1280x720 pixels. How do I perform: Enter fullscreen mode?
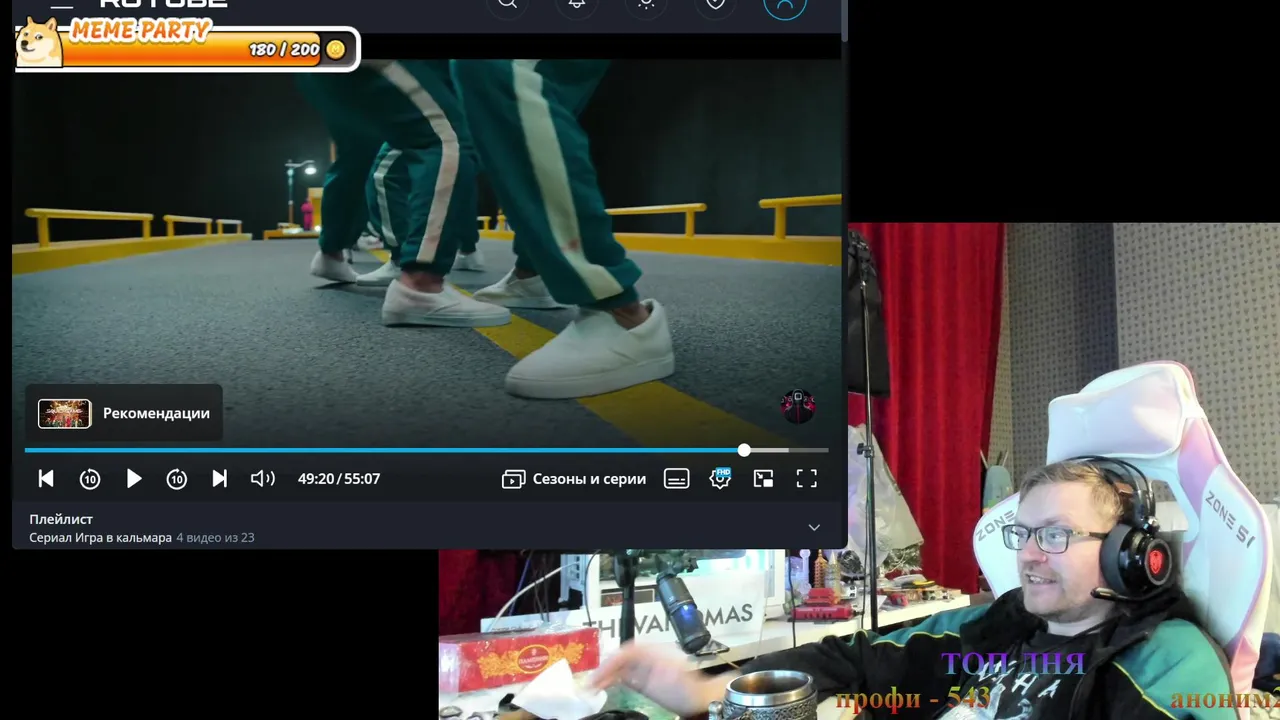point(807,479)
